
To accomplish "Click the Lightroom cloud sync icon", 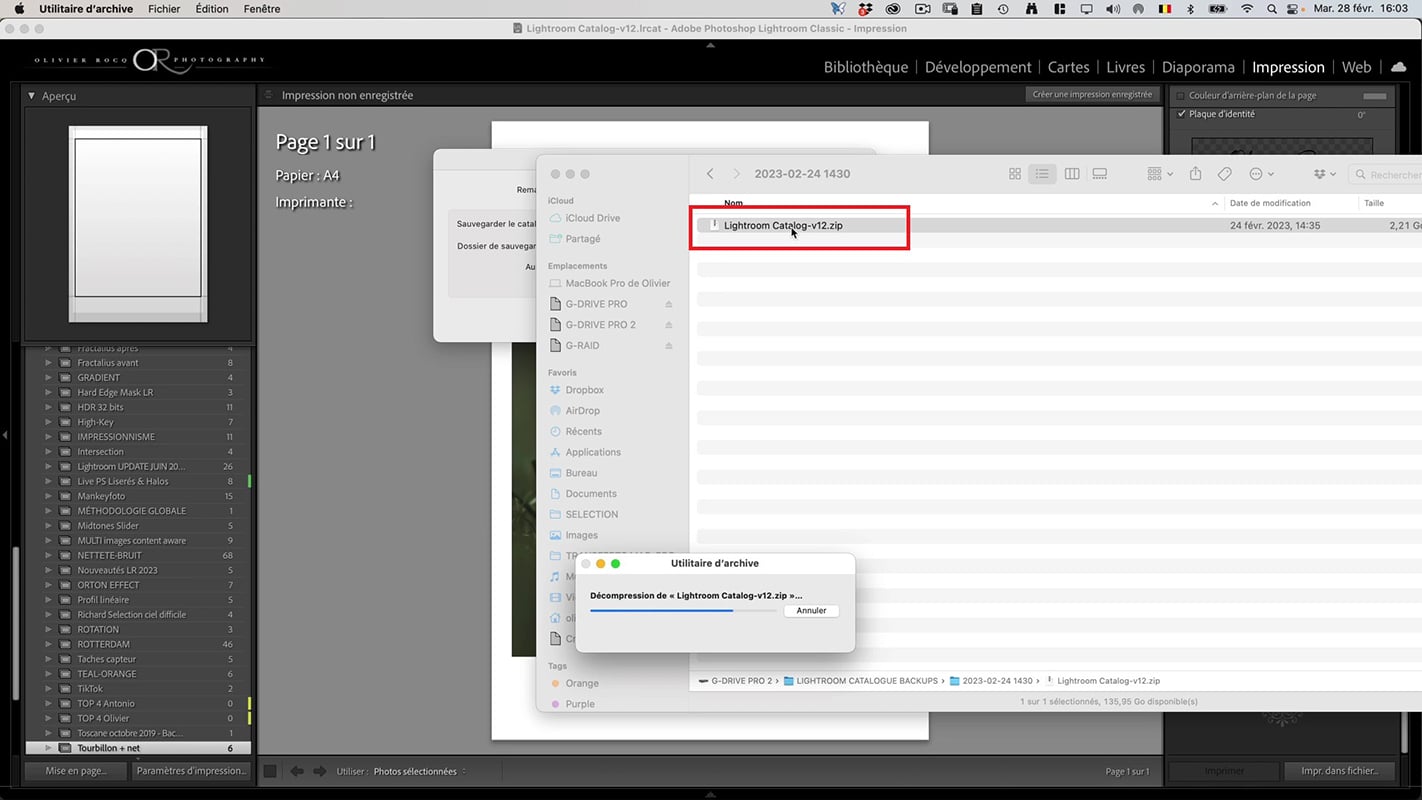I will point(1398,67).
